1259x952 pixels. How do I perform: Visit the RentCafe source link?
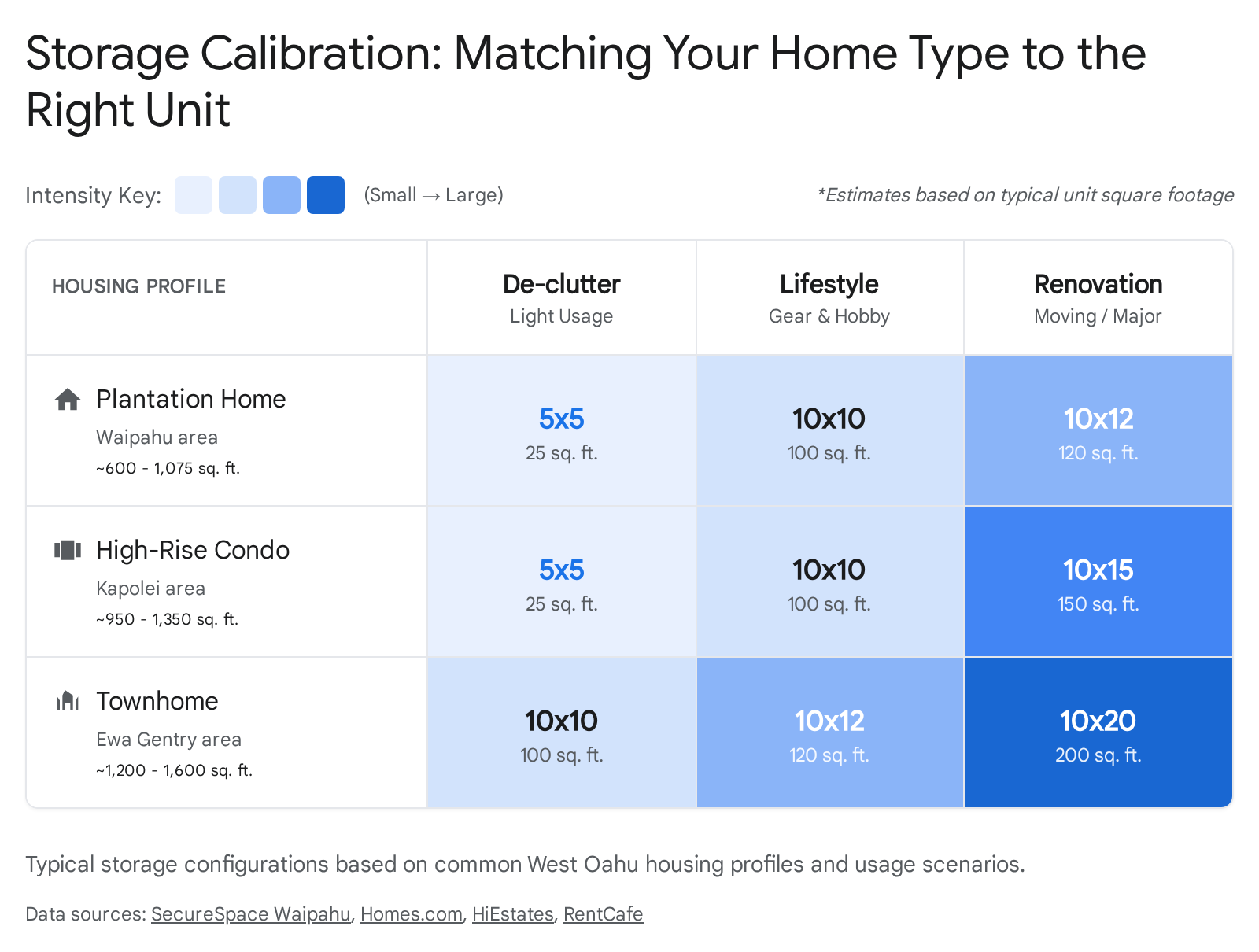603,914
